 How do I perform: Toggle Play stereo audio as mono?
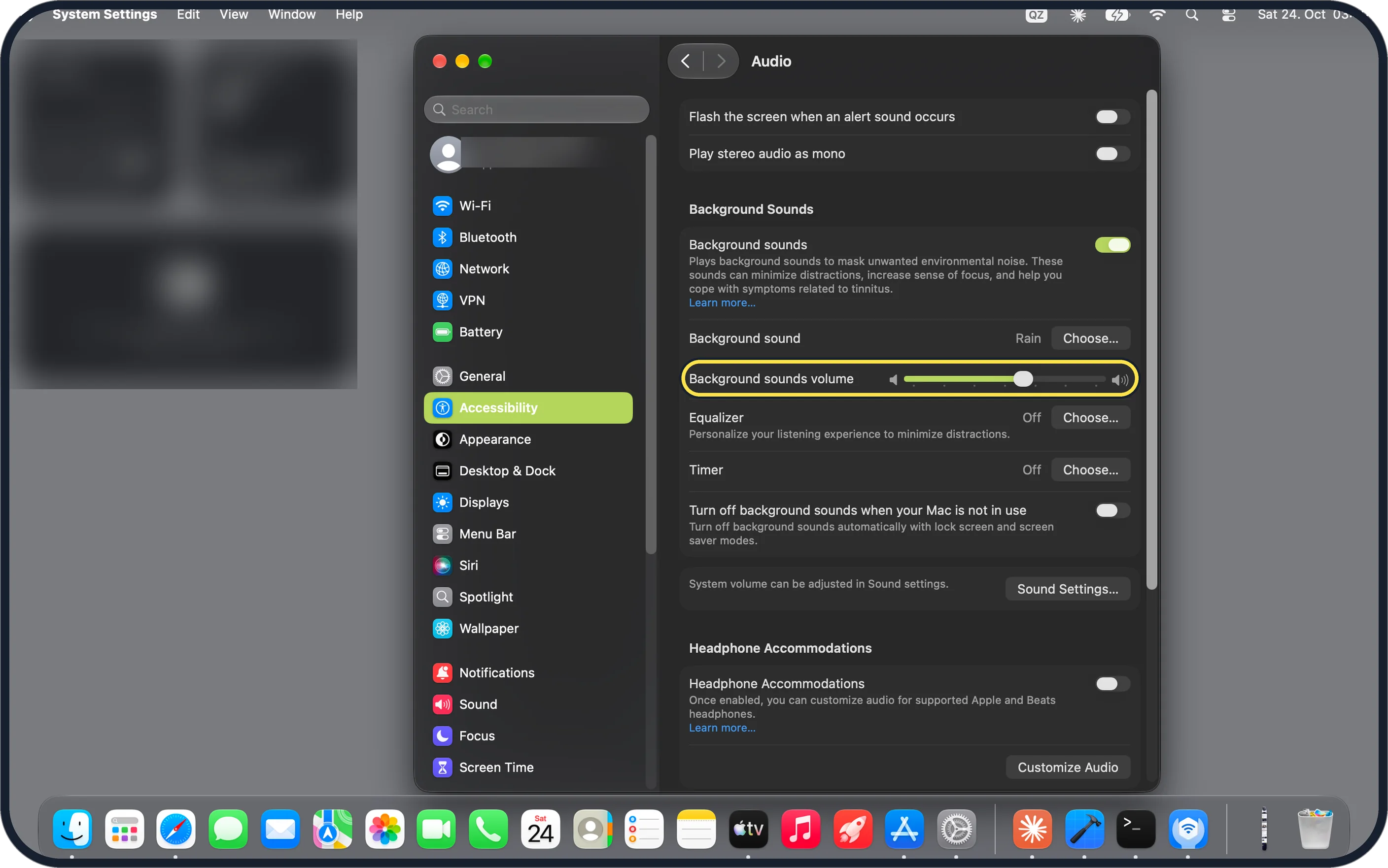click(1112, 154)
